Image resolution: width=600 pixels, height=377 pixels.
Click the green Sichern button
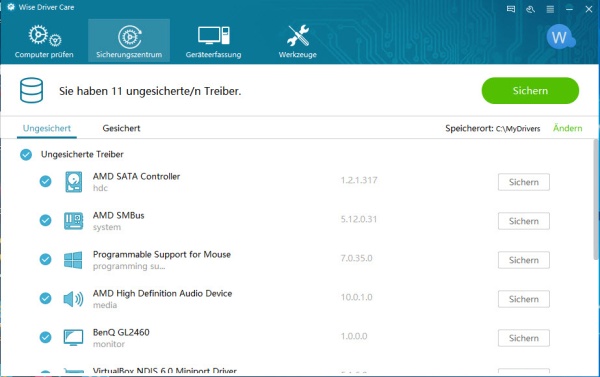pyautogui.click(x=530, y=91)
